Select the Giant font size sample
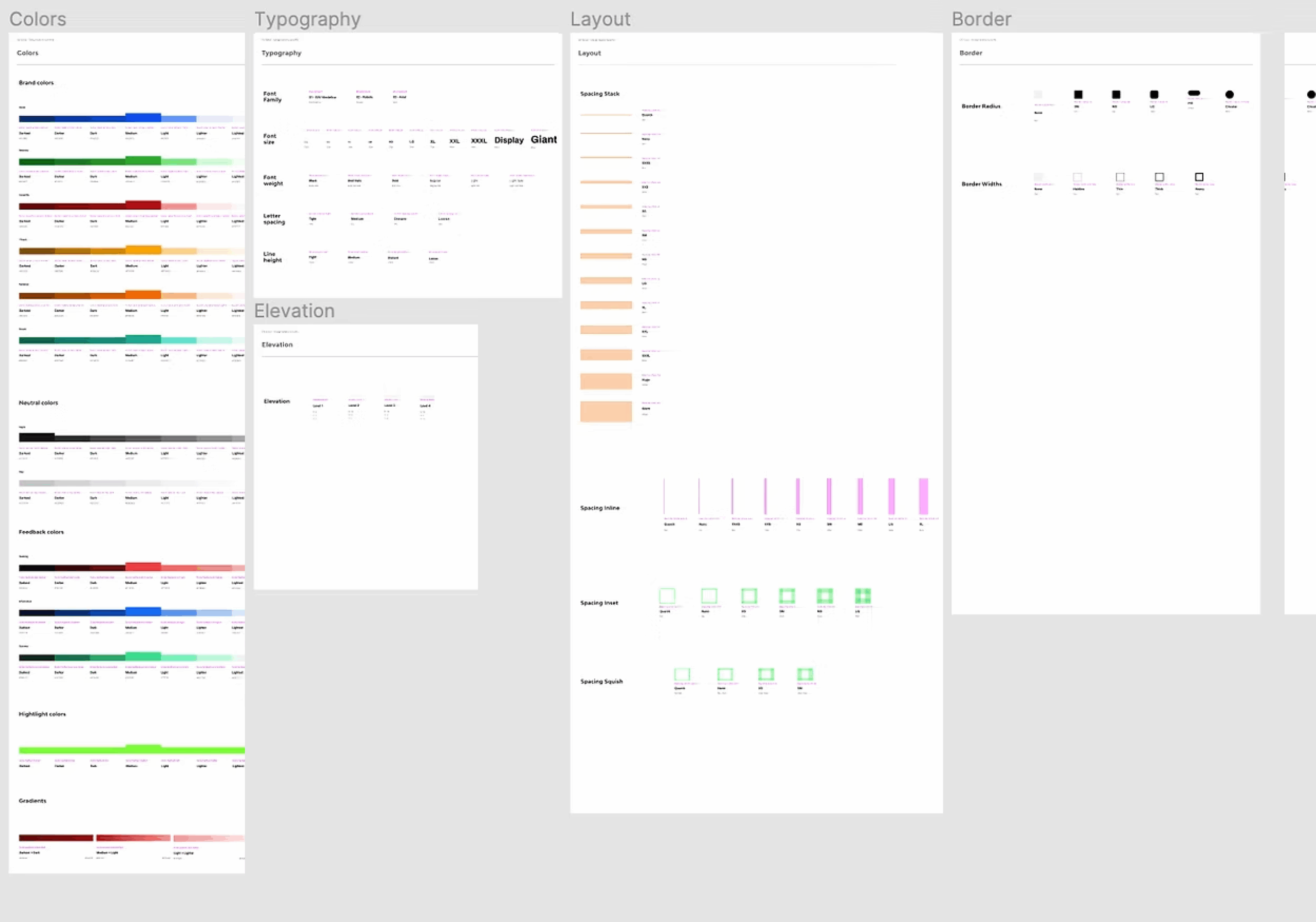 (543, 139)
